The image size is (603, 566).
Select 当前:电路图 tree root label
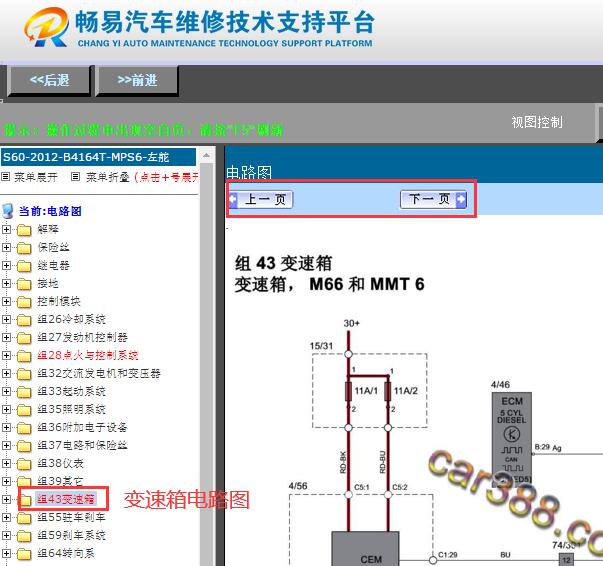click(x=50, y=211)
